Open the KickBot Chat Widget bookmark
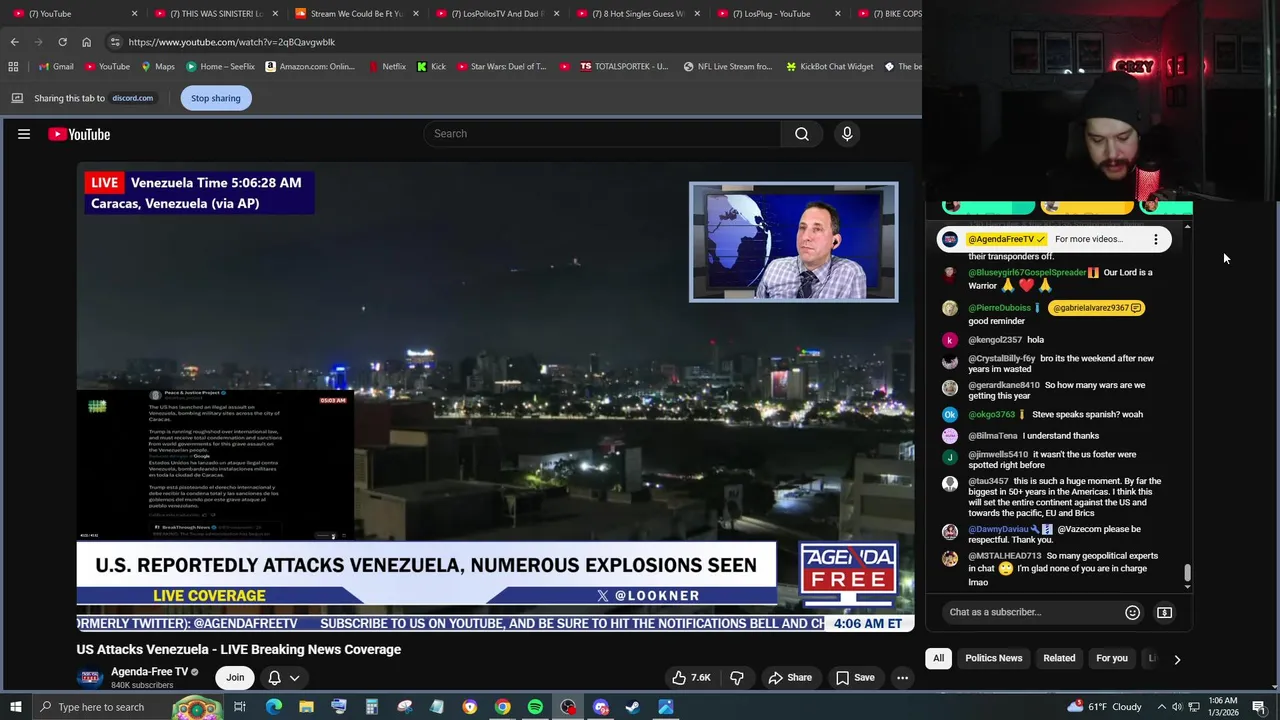The width and height of the screenshot is (1280, 720). click(x=829, y=67)
